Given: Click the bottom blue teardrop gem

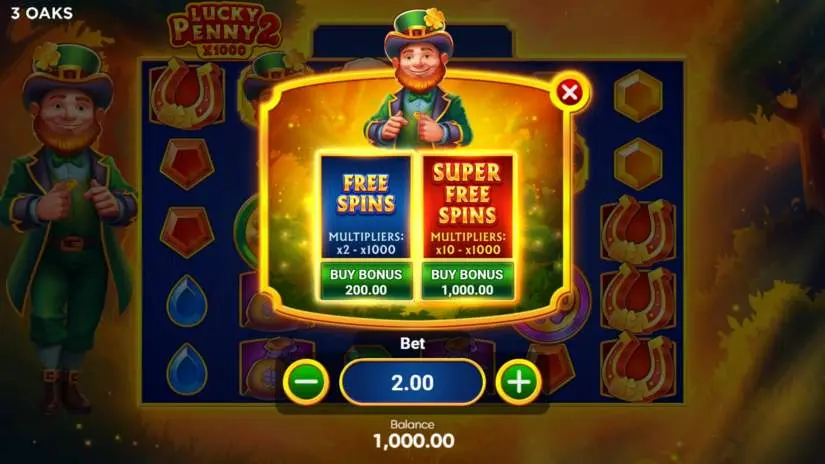Looking at the screenshot, I should [x=187, y=369].
